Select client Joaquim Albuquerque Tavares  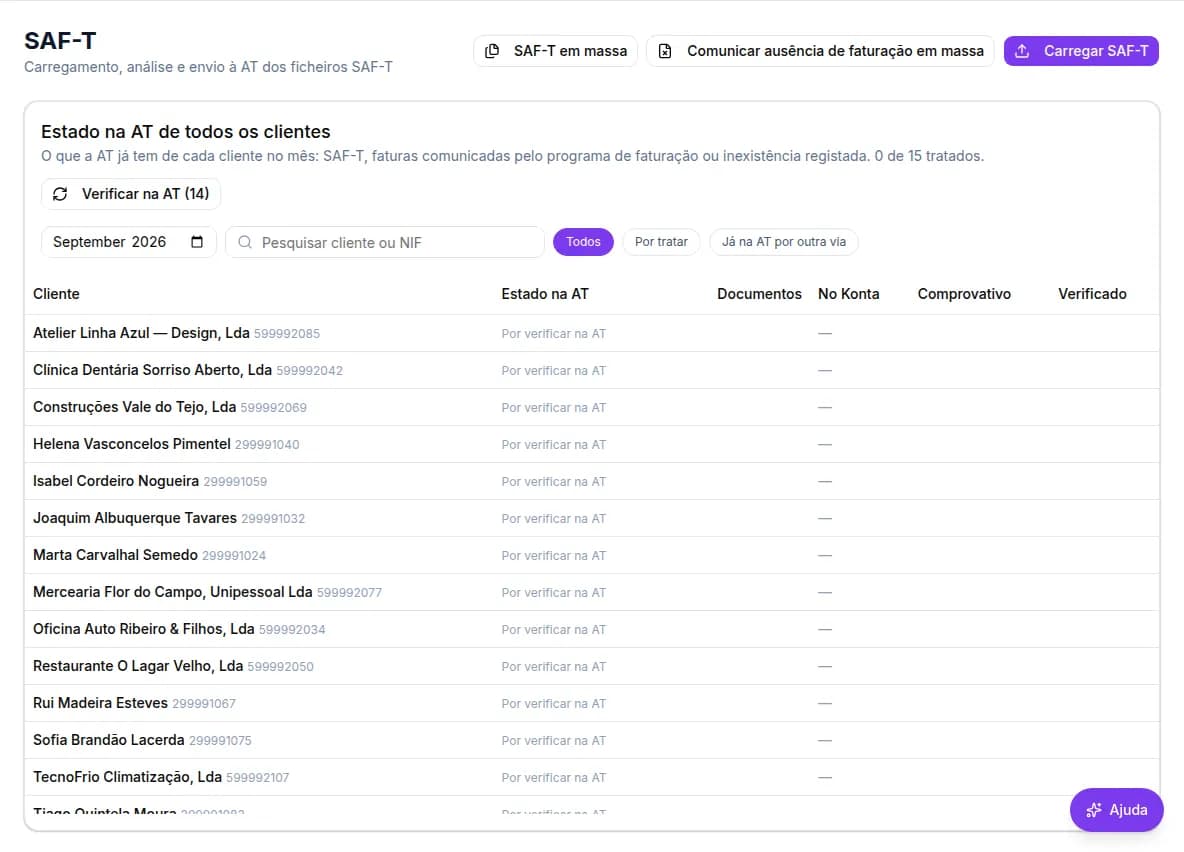135,518
